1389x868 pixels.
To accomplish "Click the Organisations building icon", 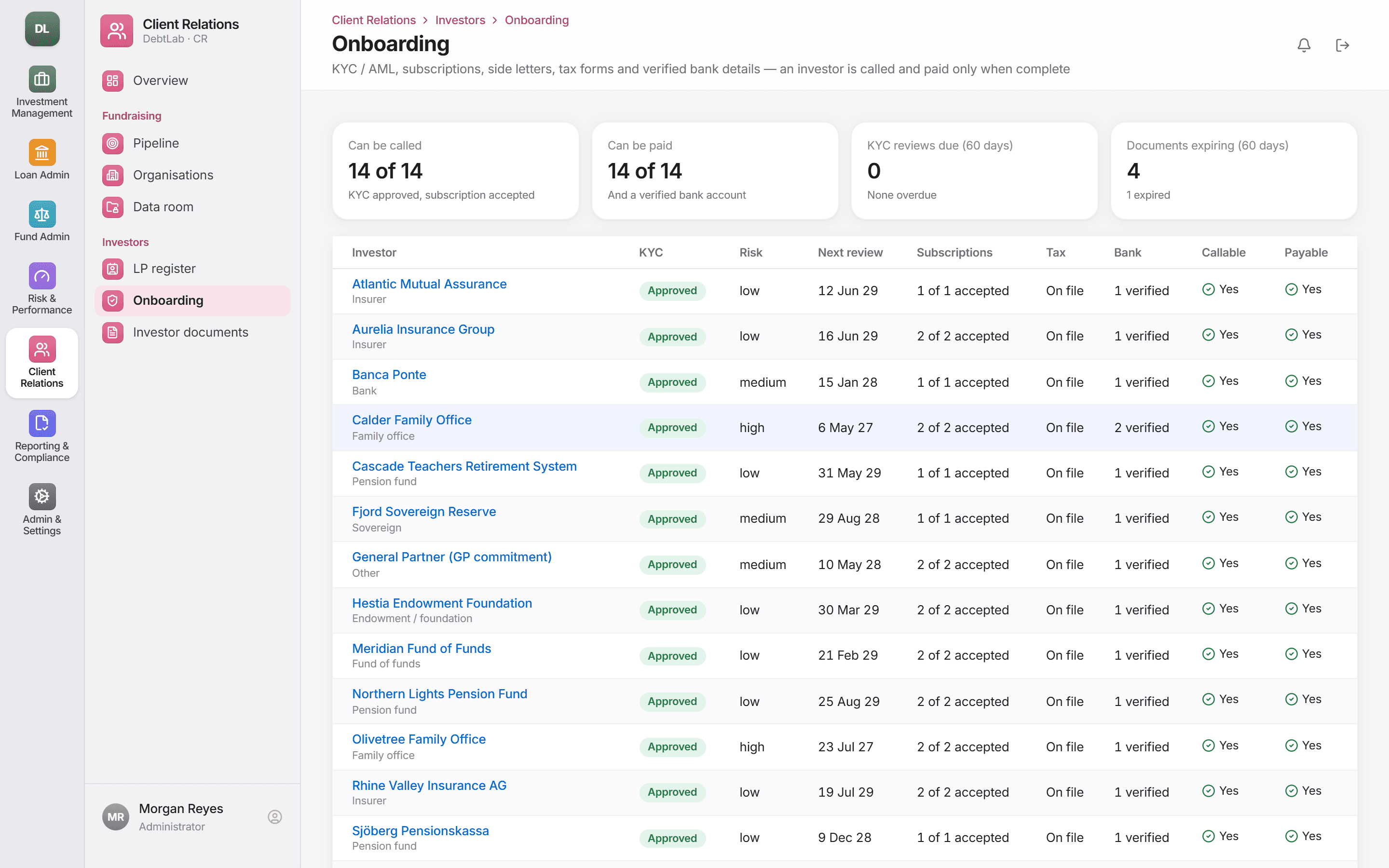I will tap(112, 175).
